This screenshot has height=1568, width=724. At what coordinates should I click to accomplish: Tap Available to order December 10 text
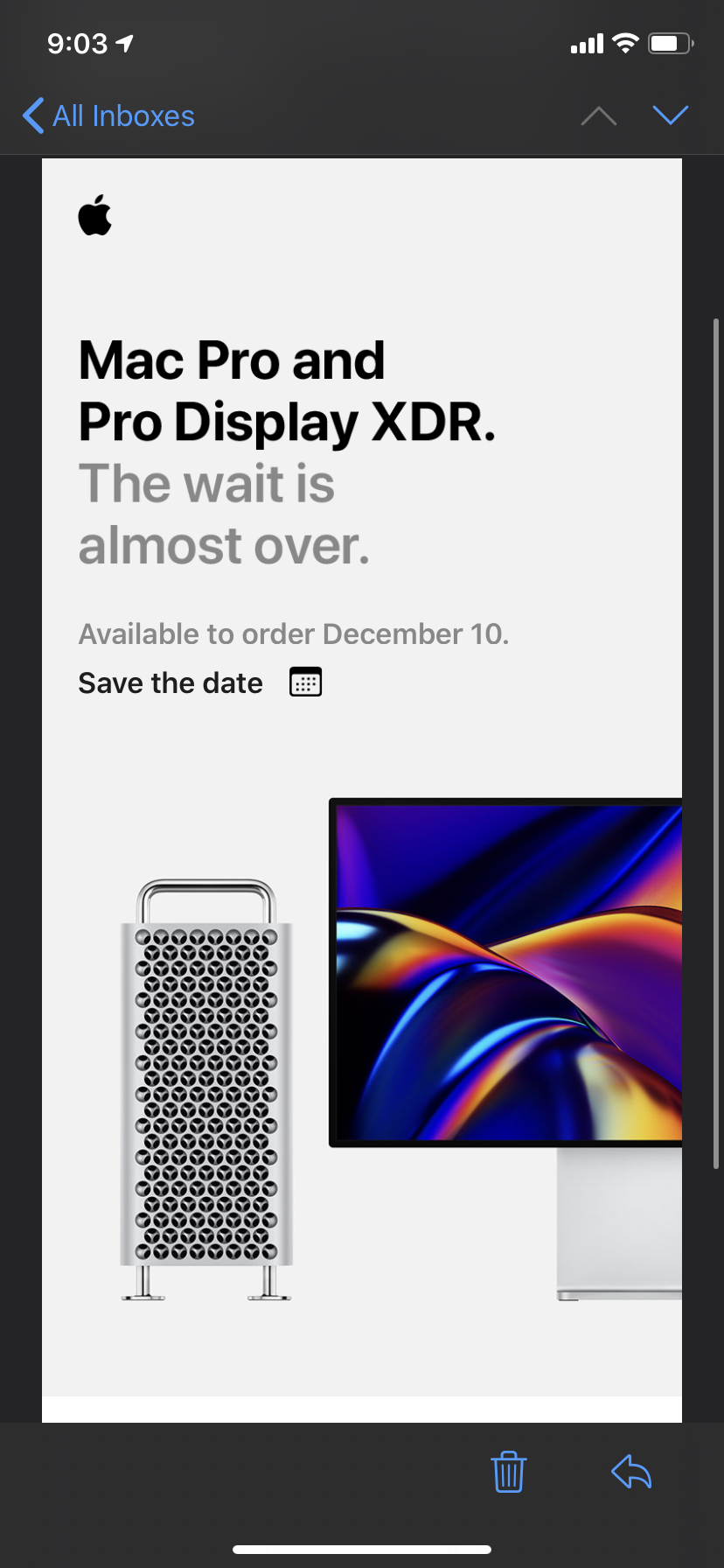294,633
